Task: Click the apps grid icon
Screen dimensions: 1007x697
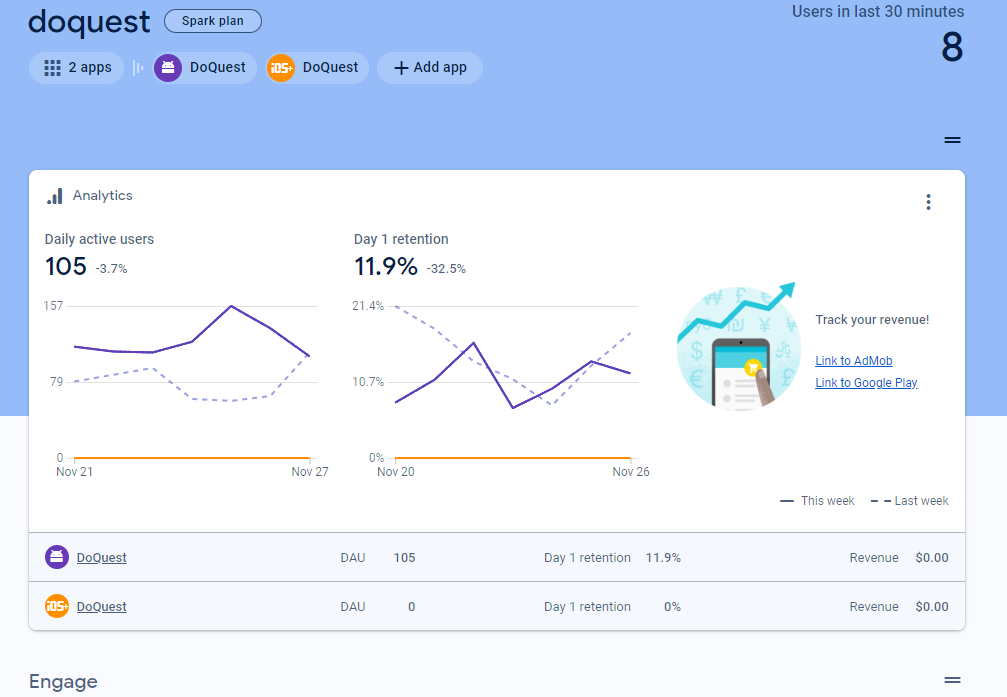Action: pos(52,67)
